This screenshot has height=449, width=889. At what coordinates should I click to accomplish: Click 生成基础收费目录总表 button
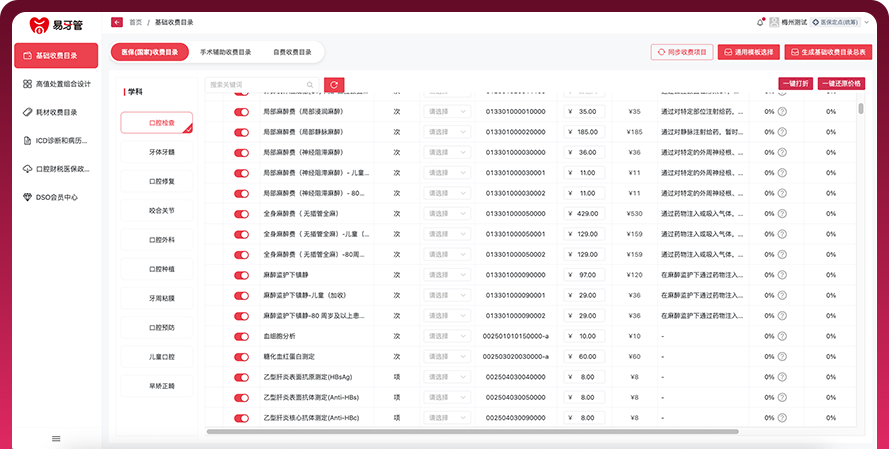828,52
